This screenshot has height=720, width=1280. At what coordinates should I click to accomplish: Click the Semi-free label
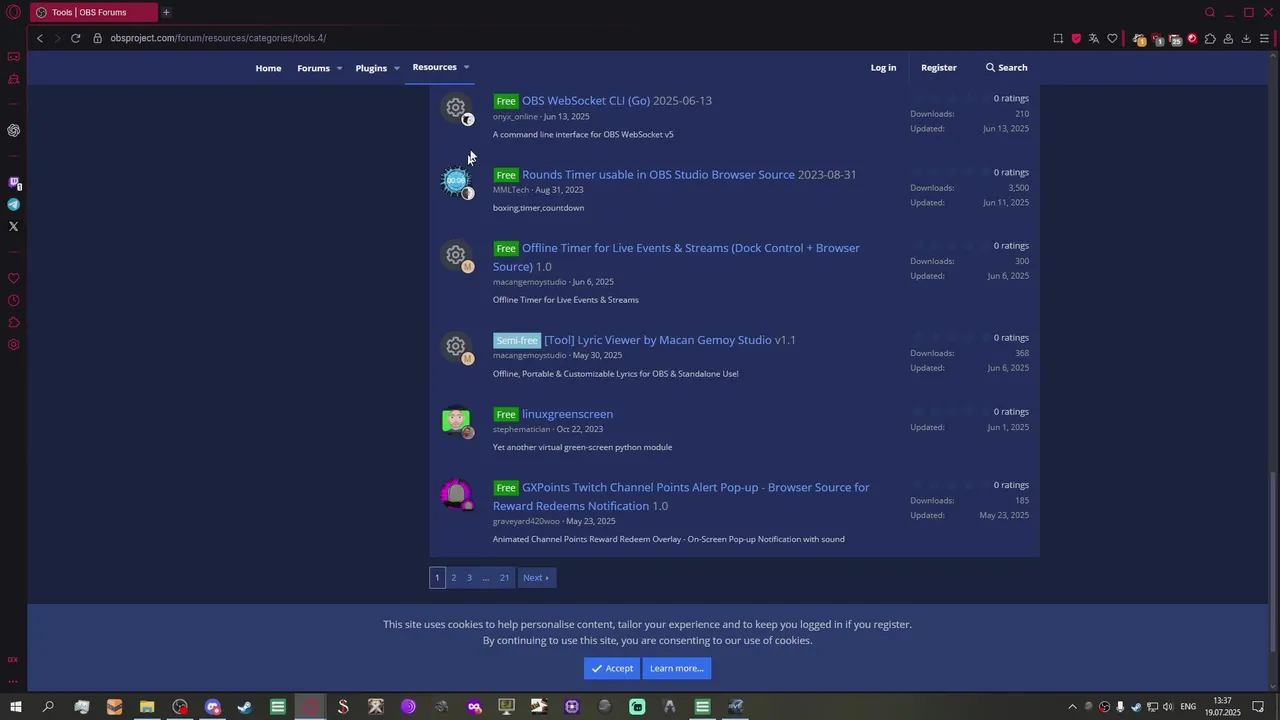click(x=517, y=340)
